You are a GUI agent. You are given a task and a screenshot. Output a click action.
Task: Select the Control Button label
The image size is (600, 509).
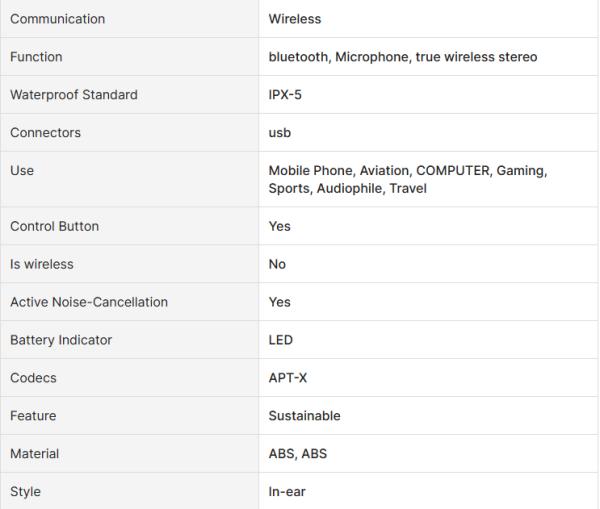(55, 226)
